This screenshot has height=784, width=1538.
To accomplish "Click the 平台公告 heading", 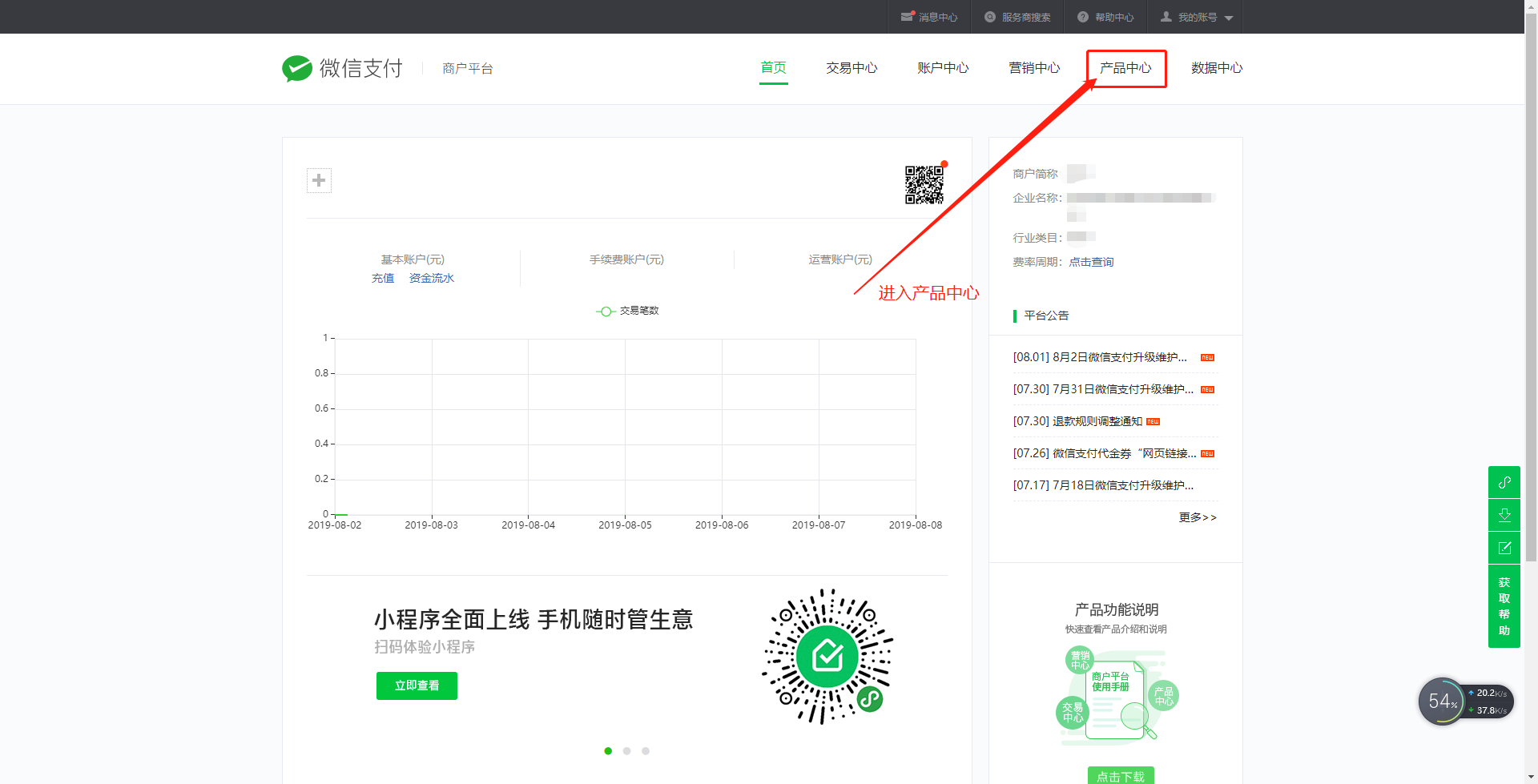I will point(1046,316).
